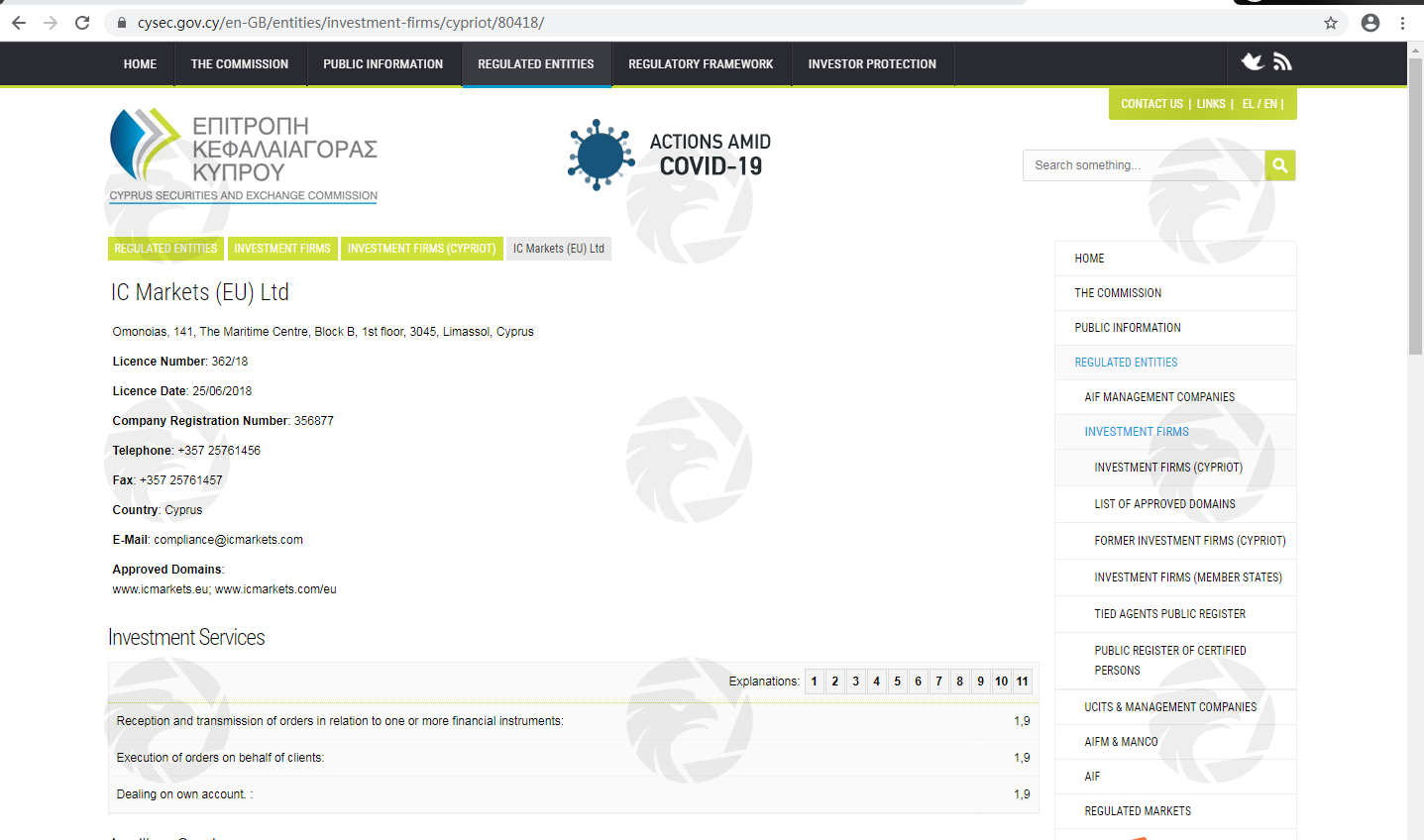The image size is (1424, 840).
Task: Select PUBLIC INFORMATION in the right sidebar
Action: click(1175, 328)
